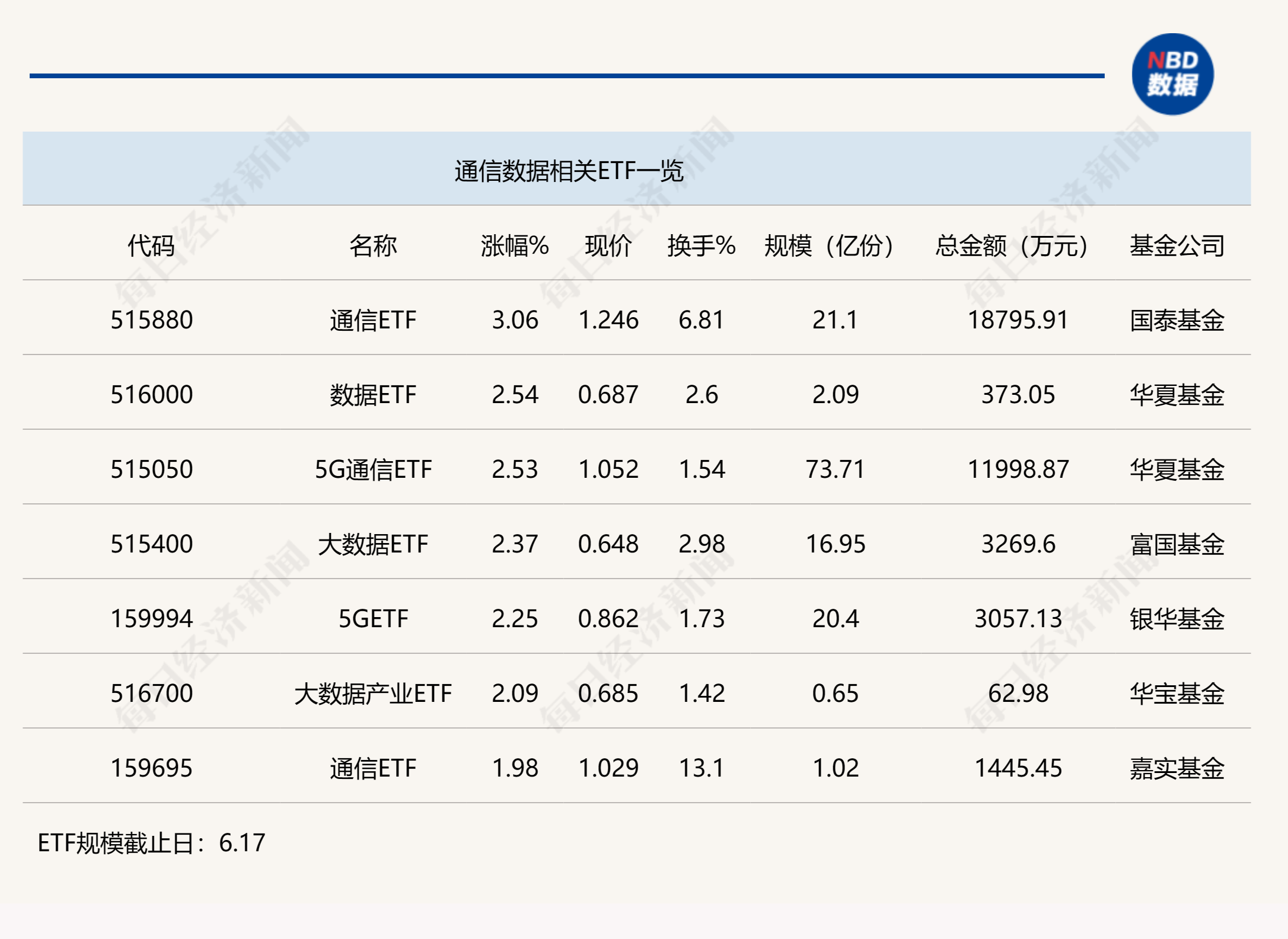The width and height of the screenshot is (1288, 939).
Task: Select the 代码 column header
Action: pyautogui.click(x=151, y=245)
